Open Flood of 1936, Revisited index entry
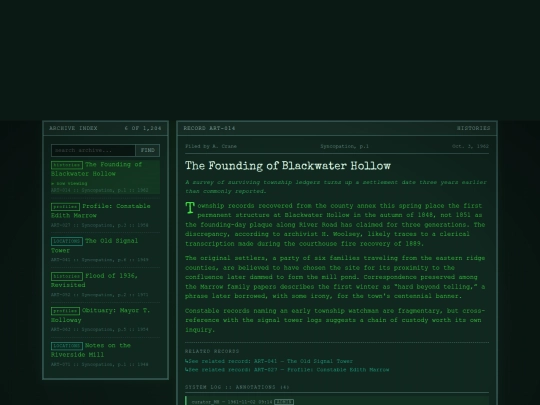This screenshot has width=540, height=405. [105, 285]
